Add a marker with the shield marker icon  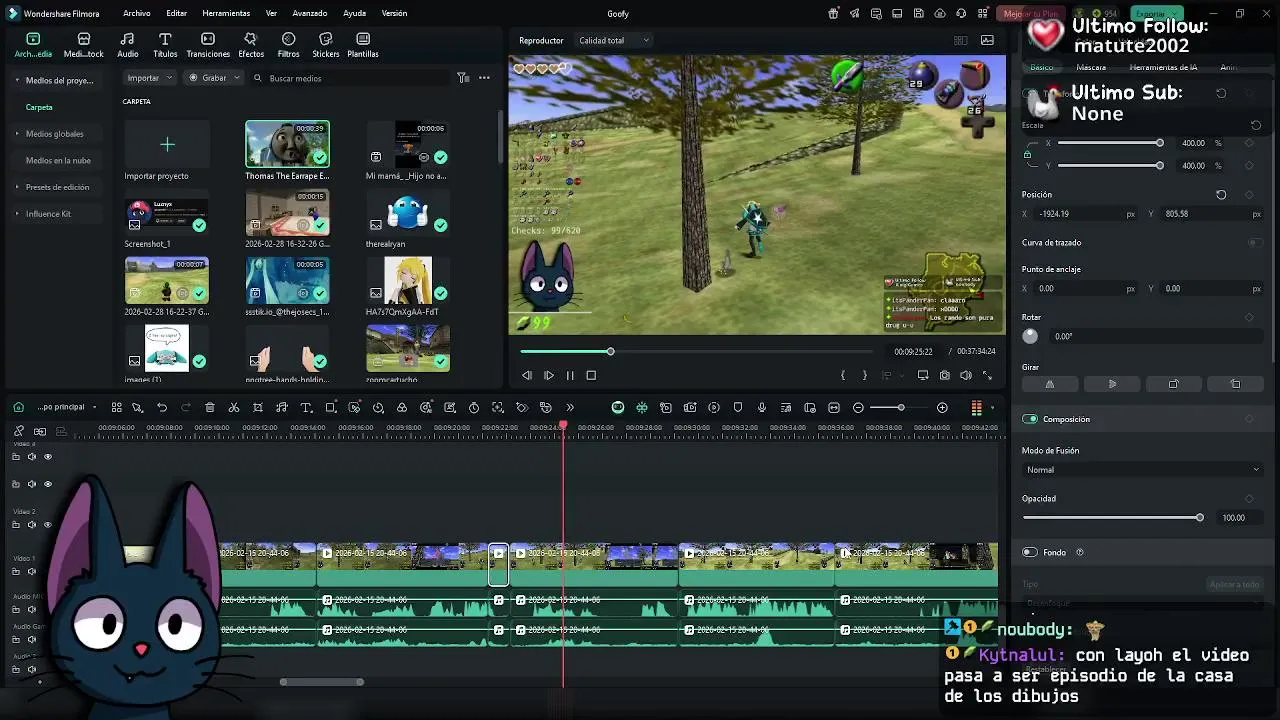(738, 407)
